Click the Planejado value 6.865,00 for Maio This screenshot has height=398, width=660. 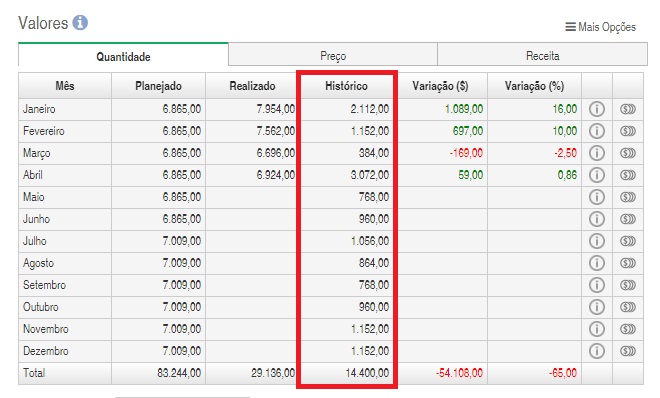181,197
